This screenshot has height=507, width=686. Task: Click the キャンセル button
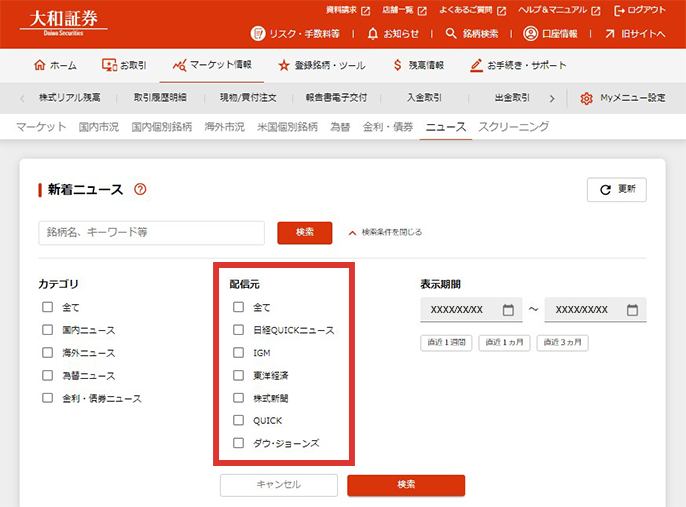(x=279, y=485)
